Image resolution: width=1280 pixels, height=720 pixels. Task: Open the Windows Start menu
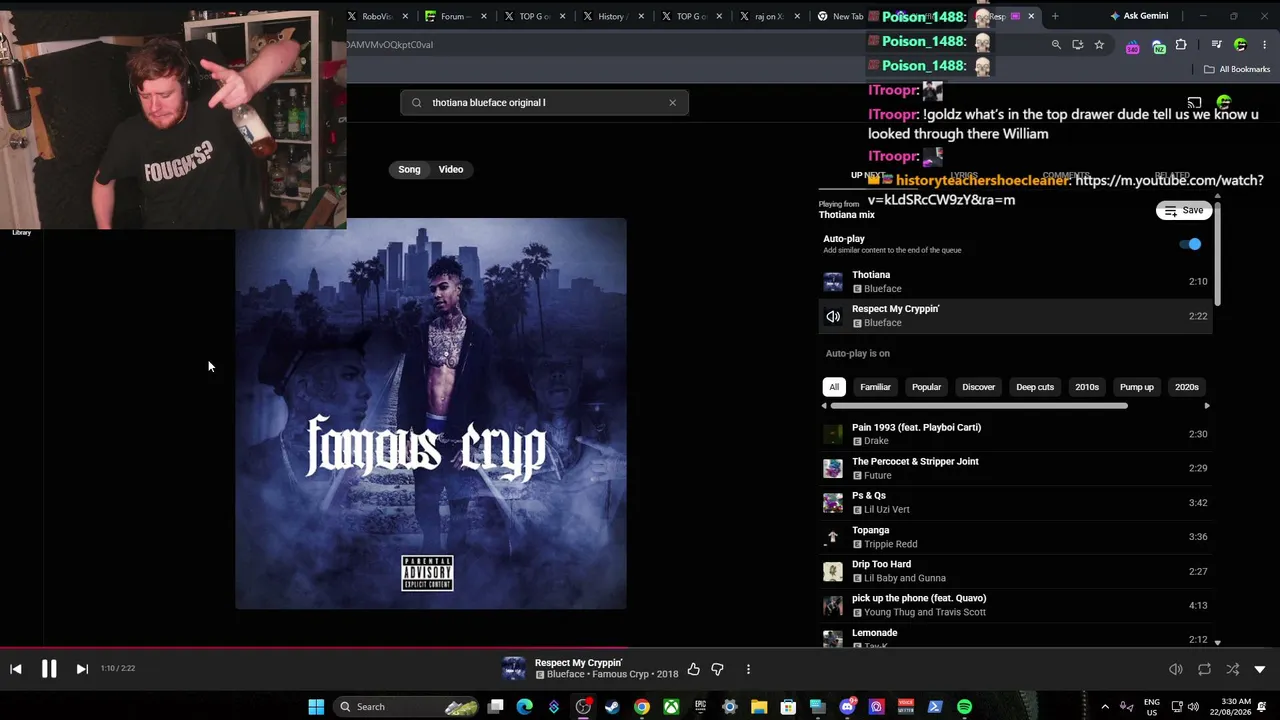[x=316, y=707]
